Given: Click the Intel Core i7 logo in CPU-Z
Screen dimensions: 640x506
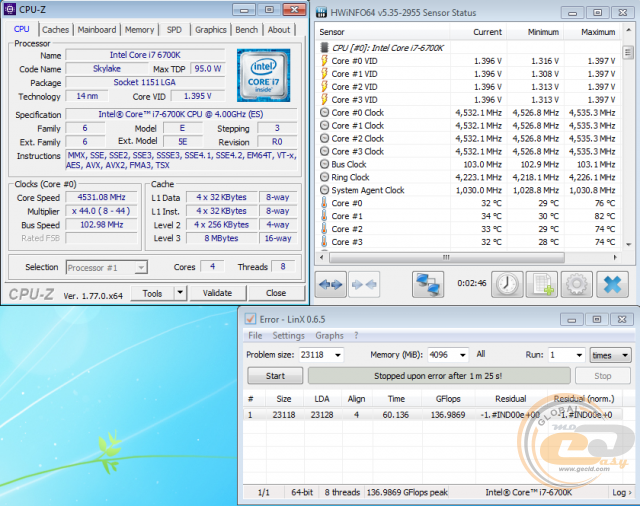Looking at the screenshot, I should coord(263,75).
